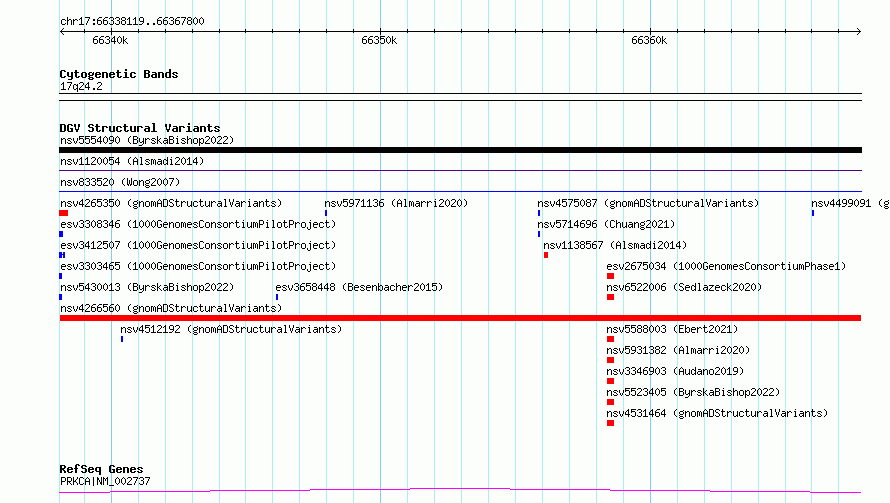Open the nsv1138567 (Alsmadi2014) label
This screenshot has height=503, width=890.
(615, 245)
